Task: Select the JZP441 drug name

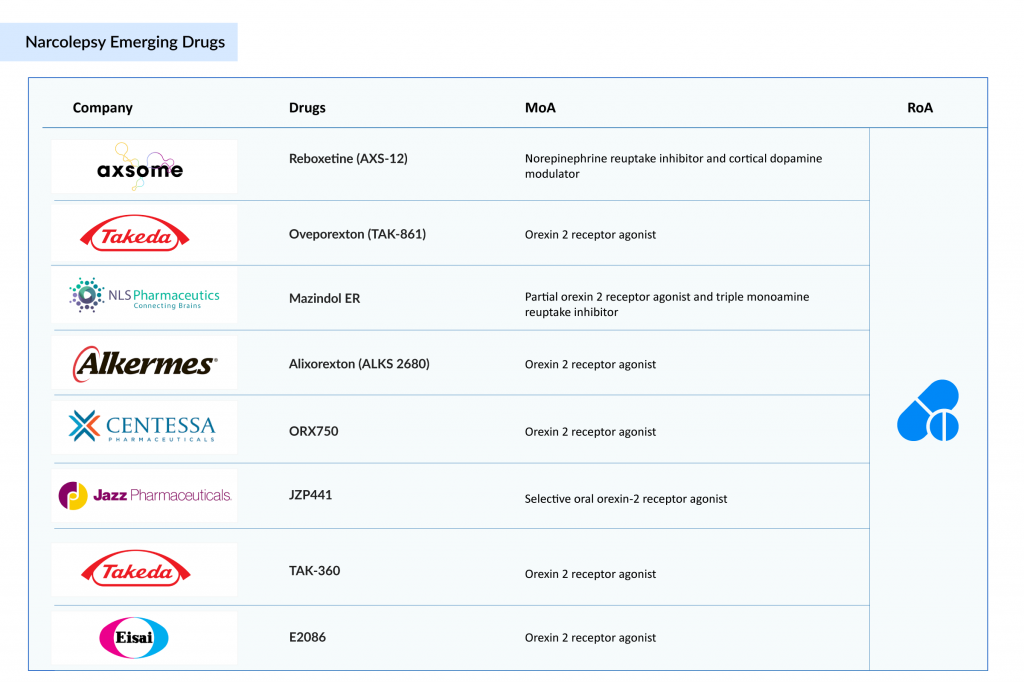Action: (310, 495)
